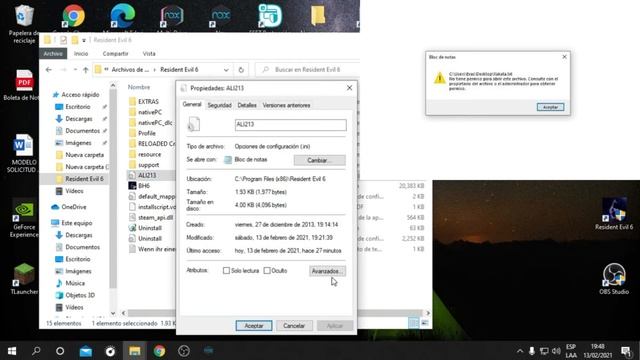Click the Windows Start button
This screenshot has width=640, height=360.
pyautogui.click(x=12, y=351)
